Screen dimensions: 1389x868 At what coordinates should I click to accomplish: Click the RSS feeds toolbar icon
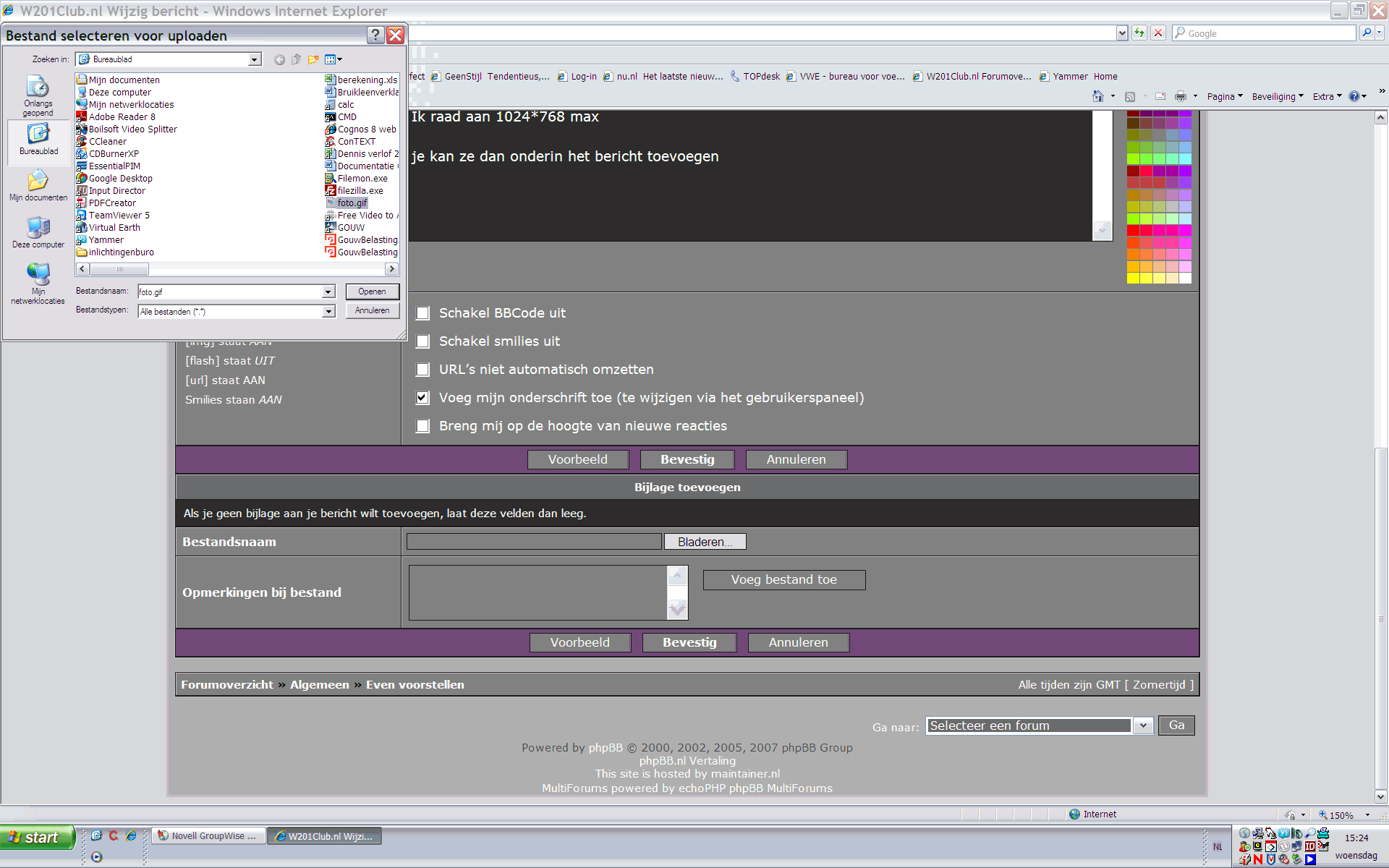tap(1130, 96)
